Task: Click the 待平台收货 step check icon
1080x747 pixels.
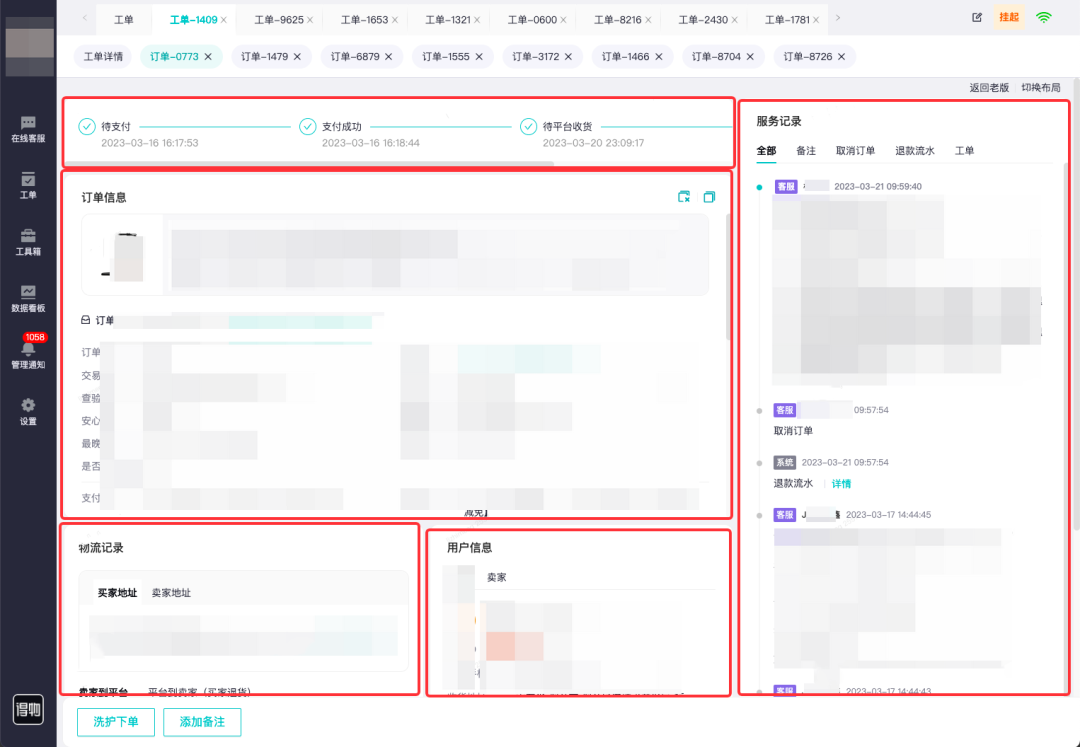Action: (528, 127)
